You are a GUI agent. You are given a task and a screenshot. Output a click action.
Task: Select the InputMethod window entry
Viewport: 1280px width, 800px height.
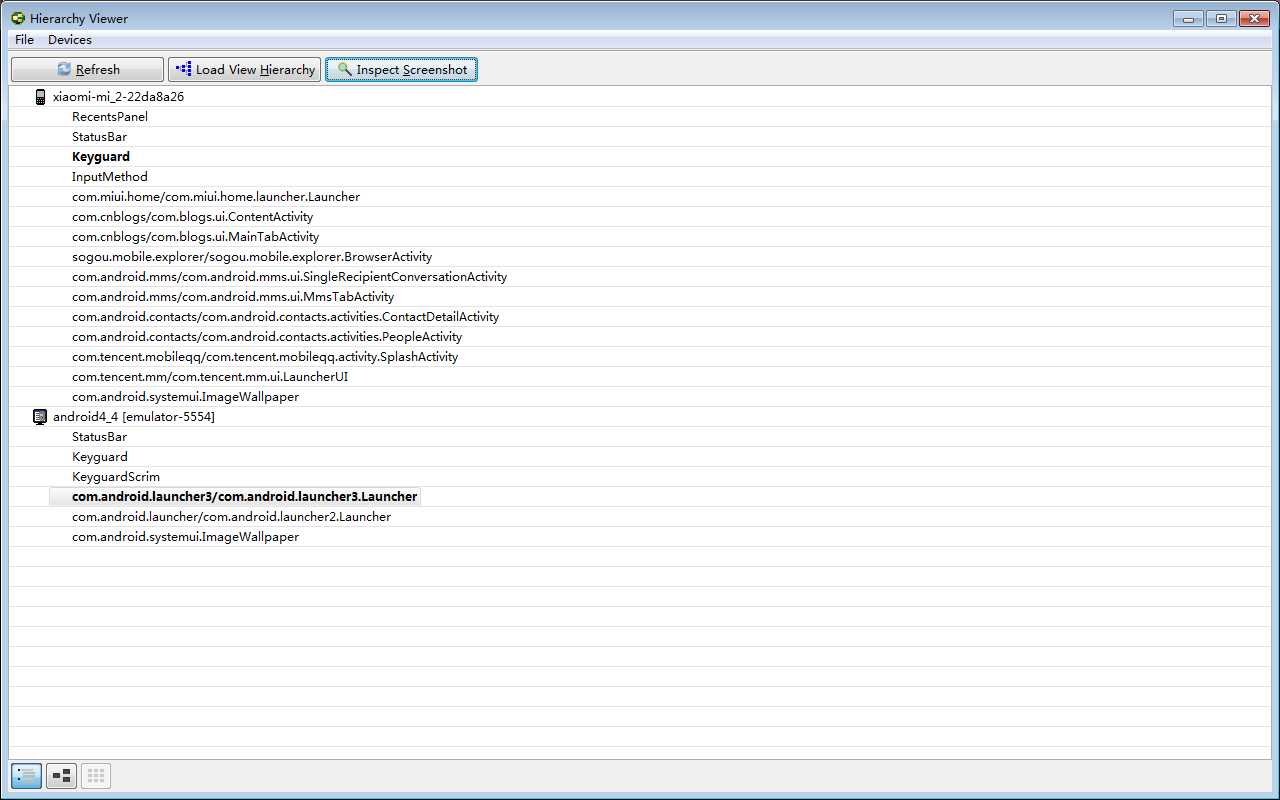click(110, 177)
